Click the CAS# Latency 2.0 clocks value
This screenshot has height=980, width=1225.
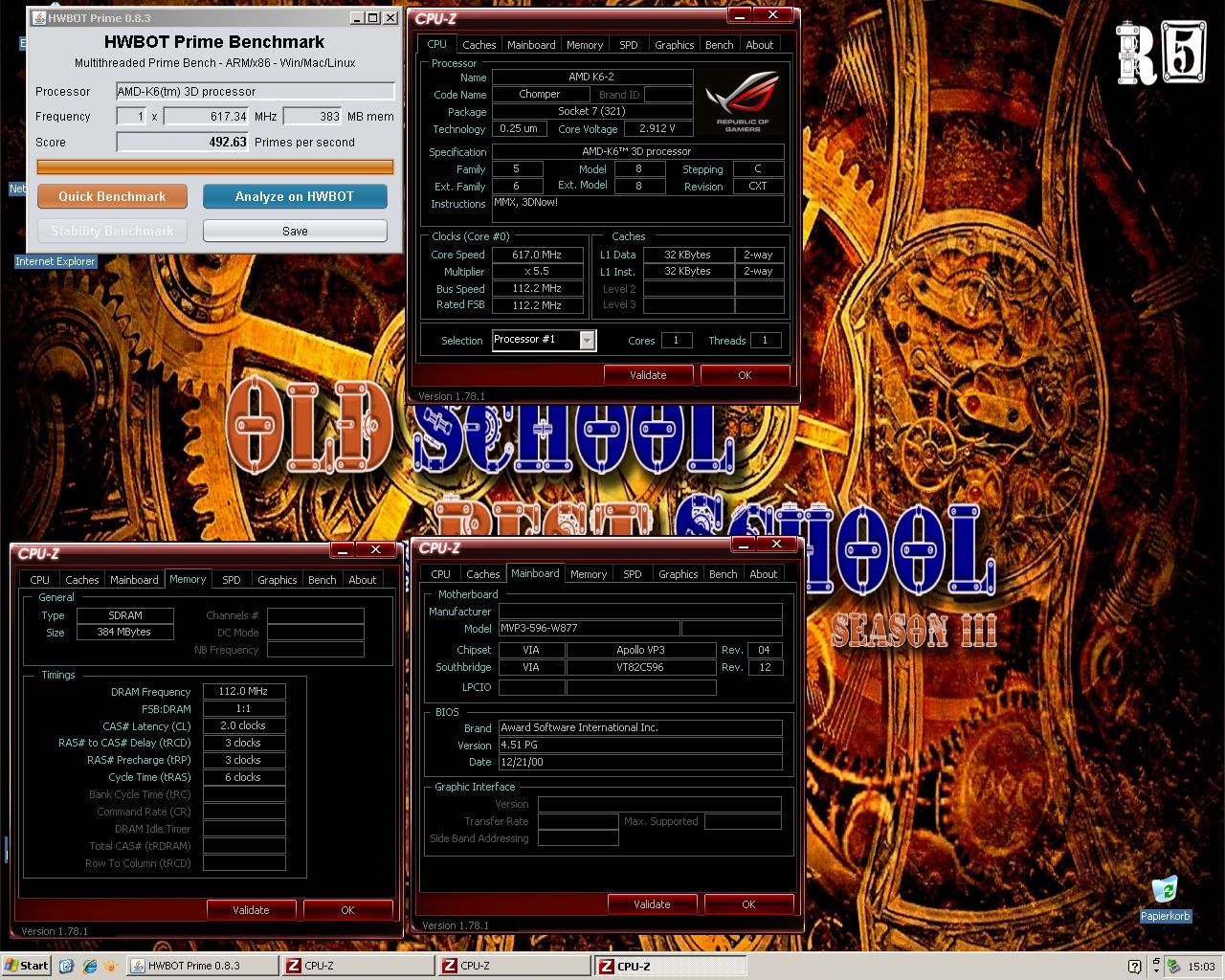pos(244,725)
